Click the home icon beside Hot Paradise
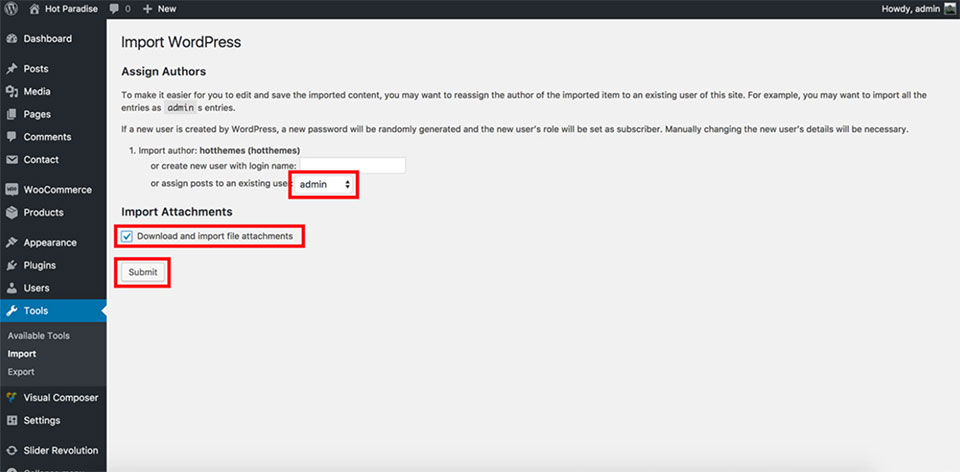Viewport: 960px width, 472px height. [35, 9]
